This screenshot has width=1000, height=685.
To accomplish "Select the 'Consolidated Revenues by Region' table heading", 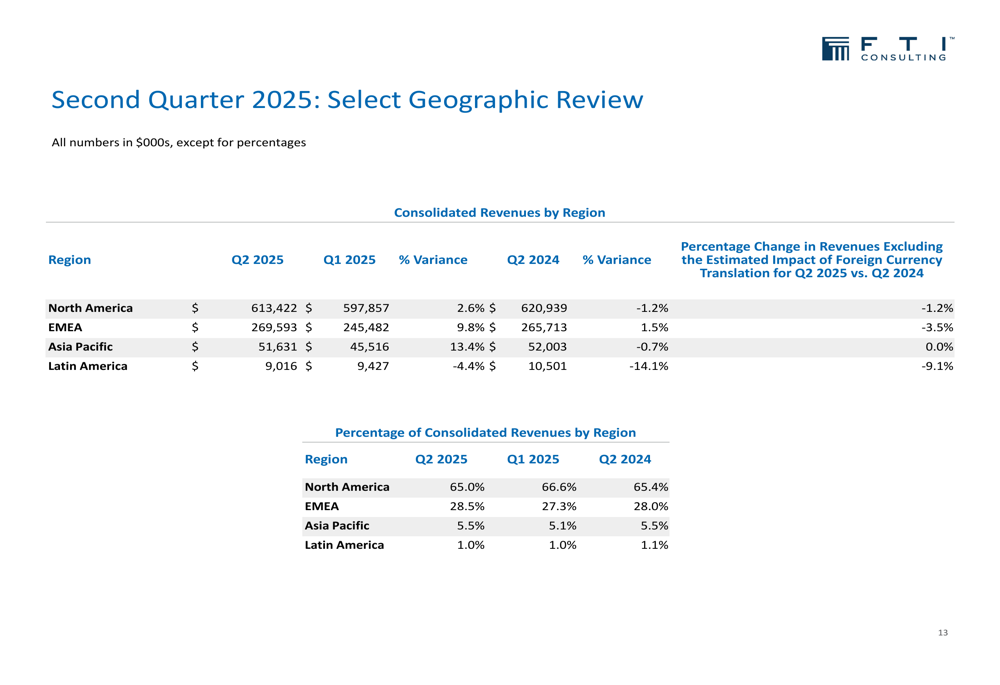I will tap(499, 212).
